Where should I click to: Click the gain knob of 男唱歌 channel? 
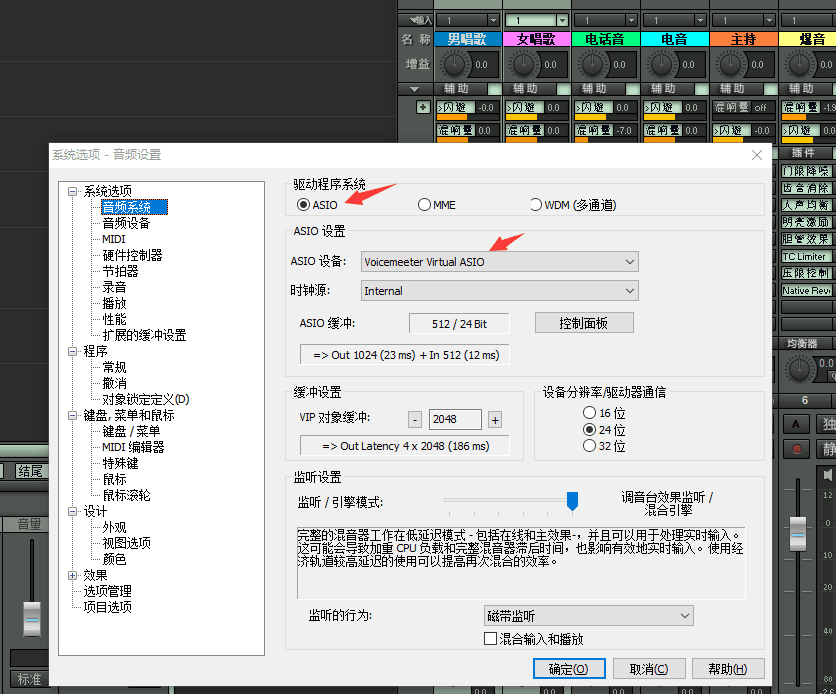[455, 64]
